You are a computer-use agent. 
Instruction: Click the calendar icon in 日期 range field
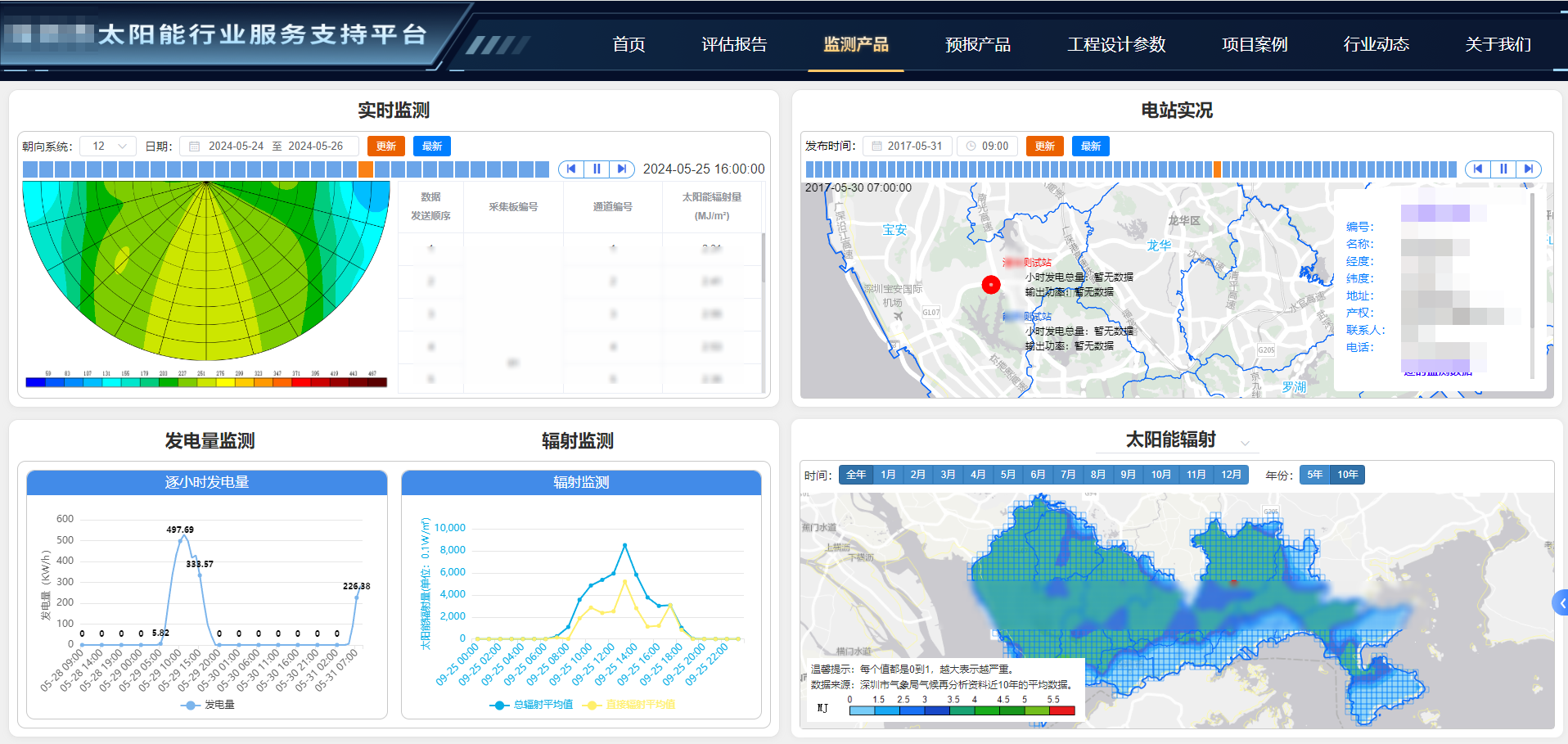click(x=195, y=146)
